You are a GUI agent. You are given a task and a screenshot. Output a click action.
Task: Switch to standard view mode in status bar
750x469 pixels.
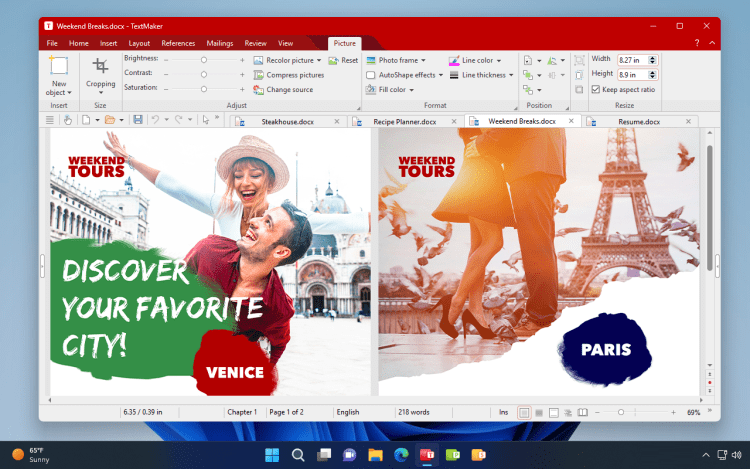pyautogui.click(x=524, y=412)
